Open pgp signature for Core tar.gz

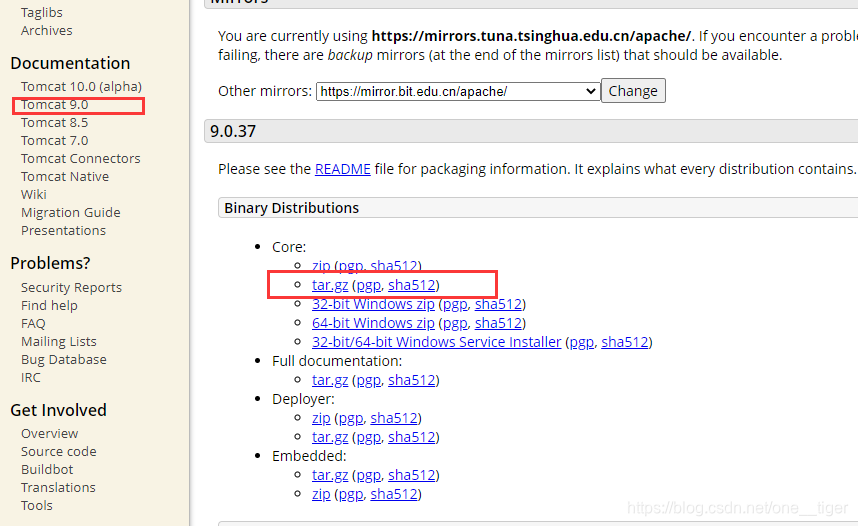tap(368, 285)
